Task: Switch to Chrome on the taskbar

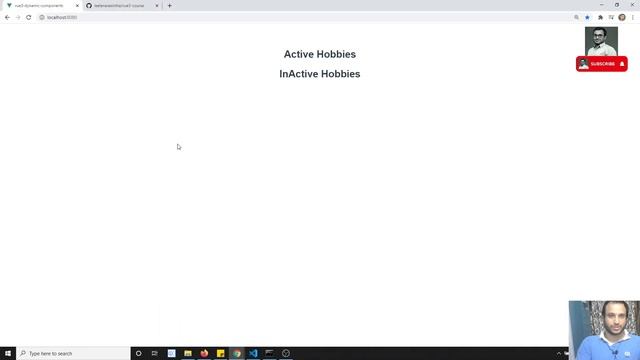Action: point(237,353)
